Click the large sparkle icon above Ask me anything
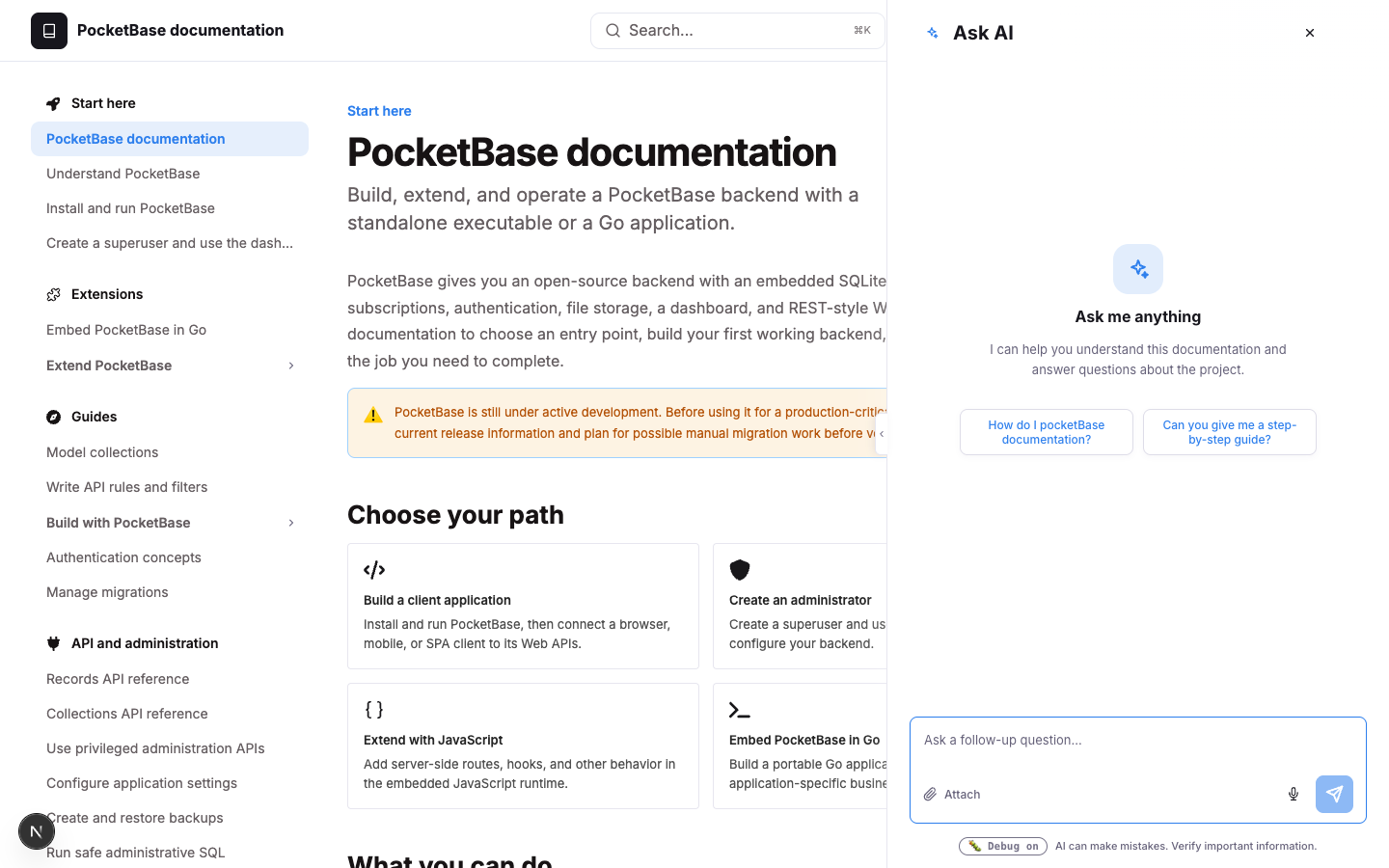This screenshot has height=868, width=1389. click(x=1138, y=269)
